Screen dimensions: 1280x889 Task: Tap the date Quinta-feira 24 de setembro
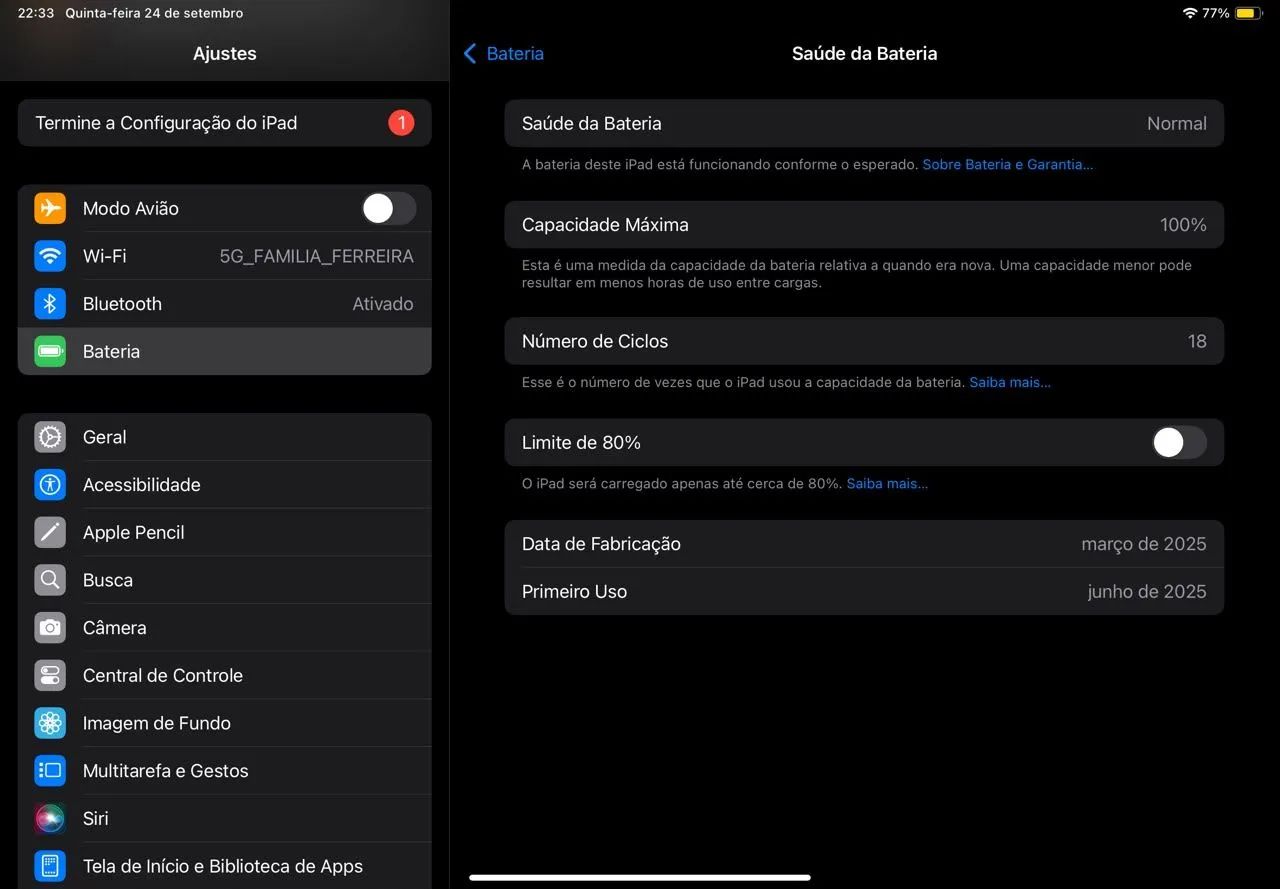[154, 13]
